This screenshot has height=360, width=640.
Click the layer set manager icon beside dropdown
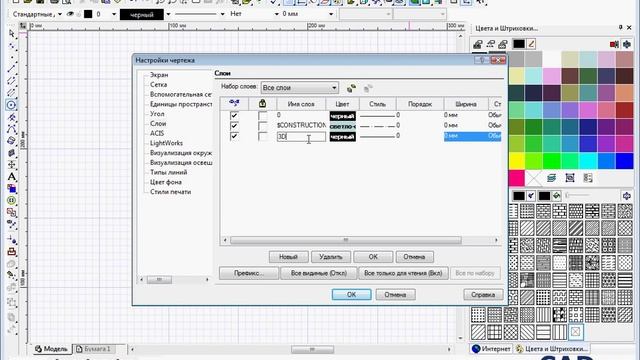tap(351, 88)
